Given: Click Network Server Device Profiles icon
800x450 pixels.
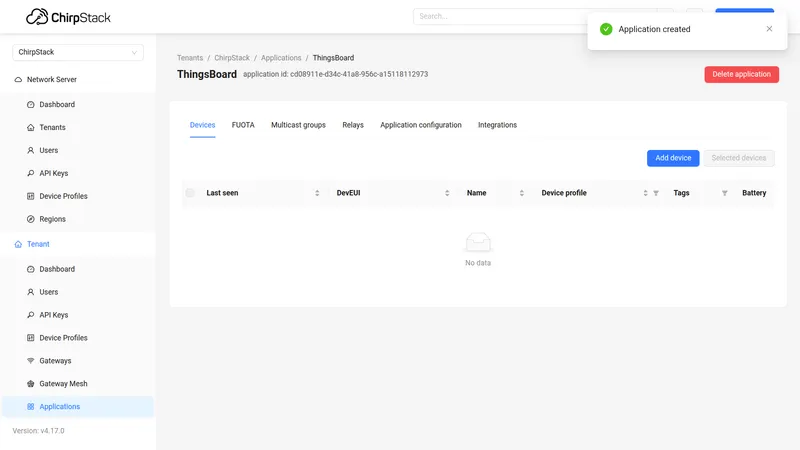Looking at the screenshot, I should pyautogui.click(x=31, y=196).
